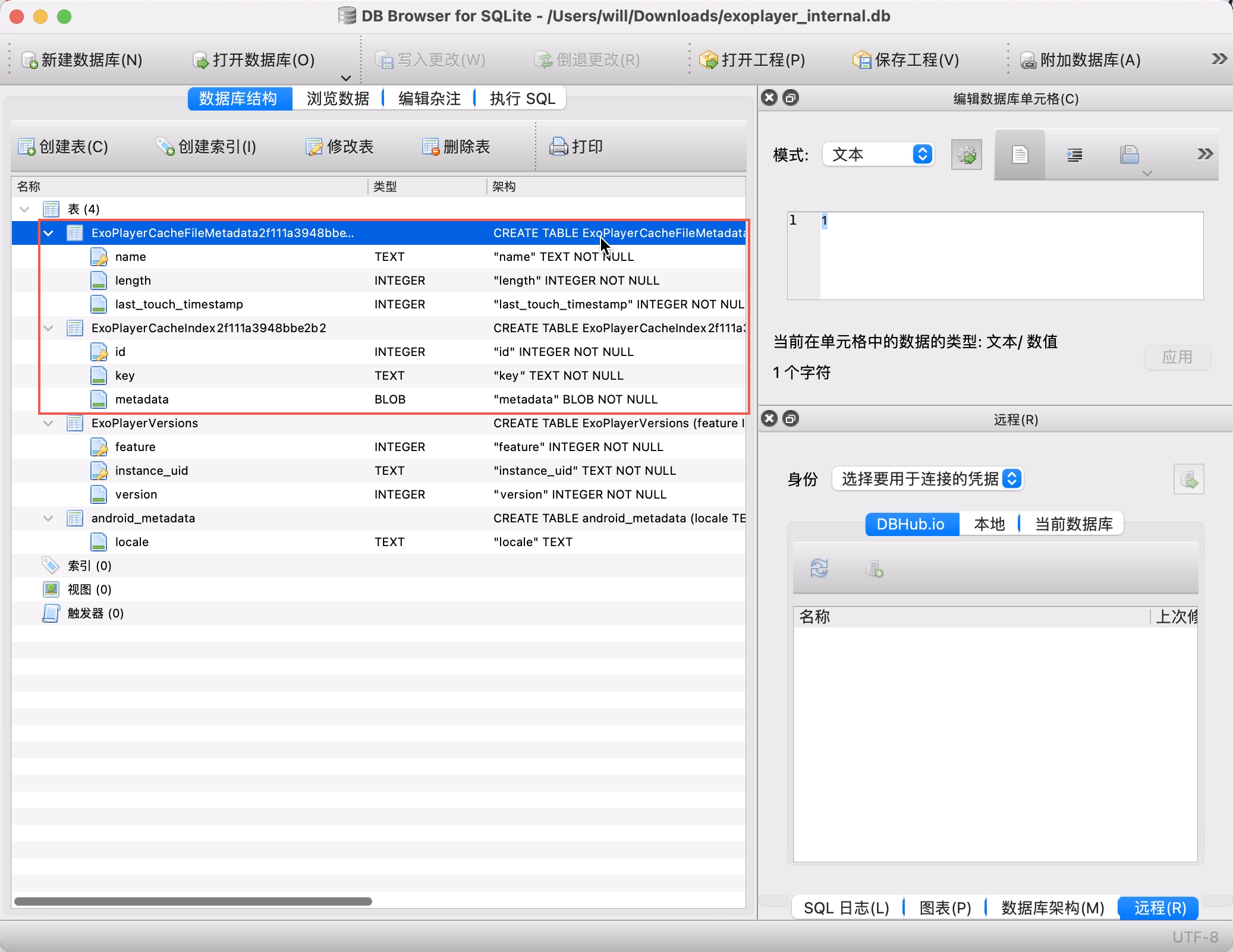
Task: Click the 应用 button in the cell editor
Action: pyautogui.click(x=1177, y=357)
